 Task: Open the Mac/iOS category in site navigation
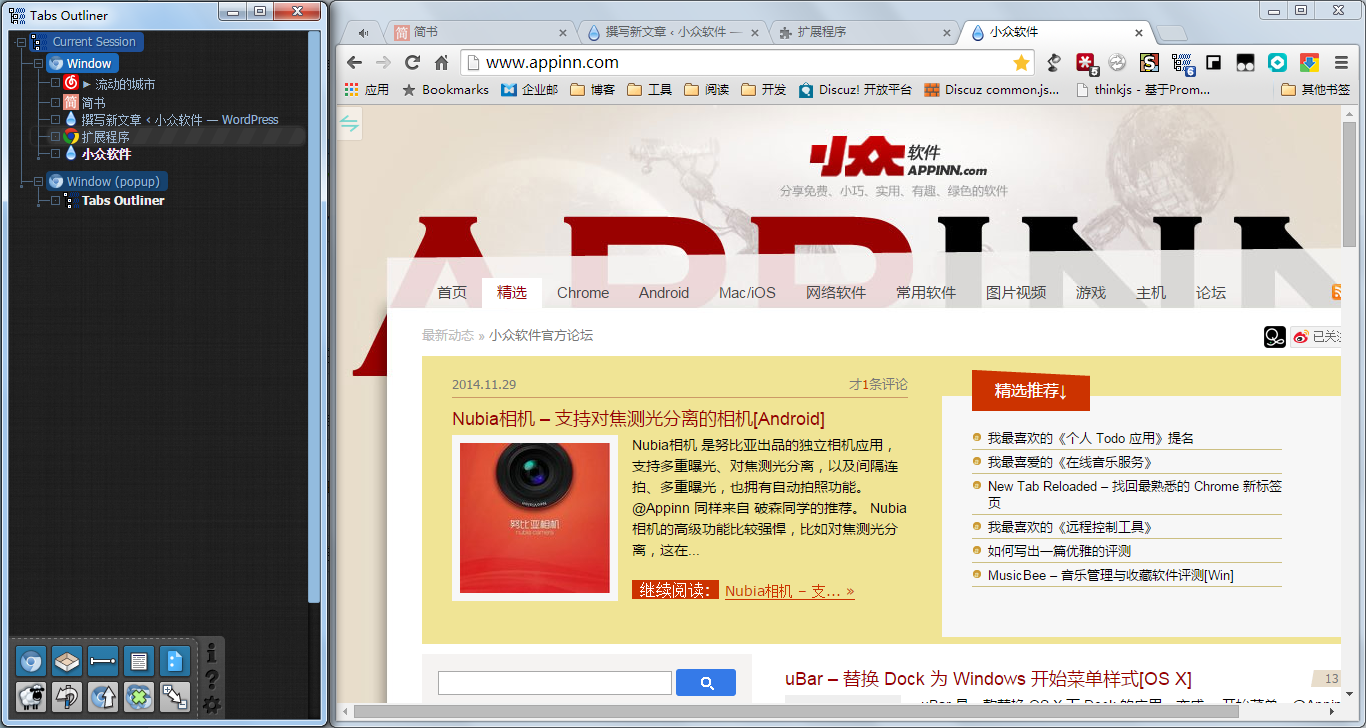click(x=747, y=292)
